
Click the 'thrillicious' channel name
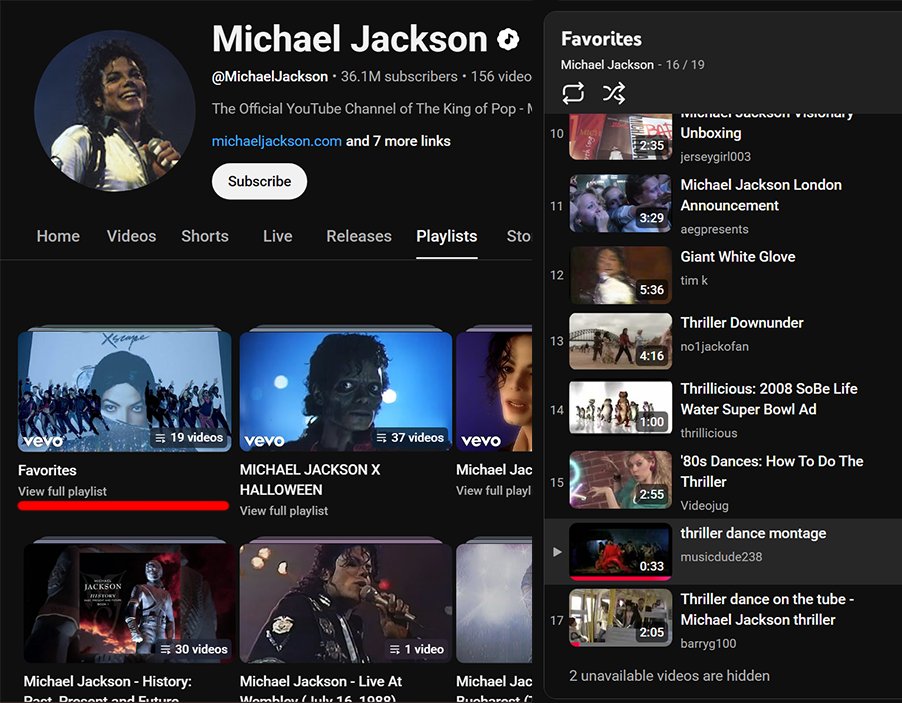(x=709, y=433)
